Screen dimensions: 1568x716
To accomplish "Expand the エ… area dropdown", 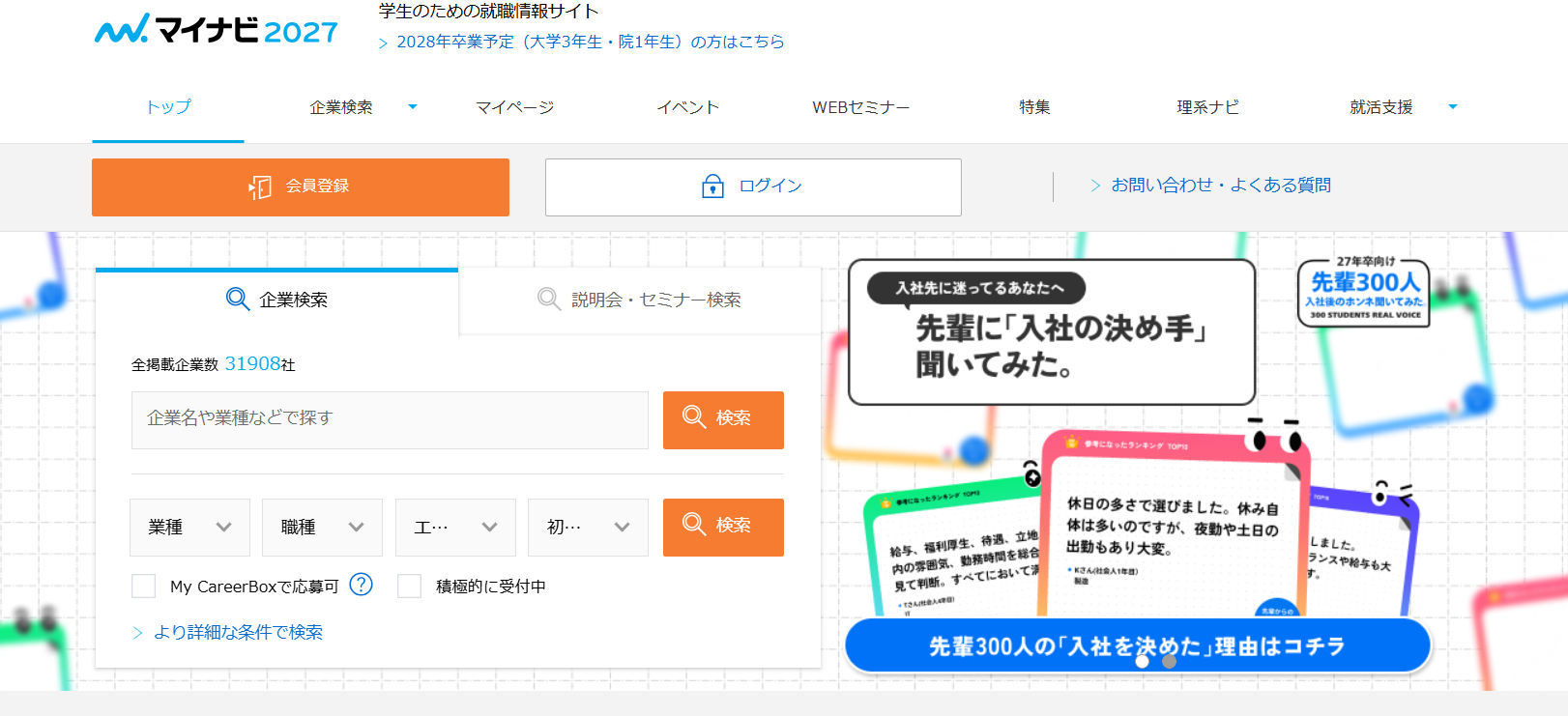I will pyautogui.click(x=455, y=528).
